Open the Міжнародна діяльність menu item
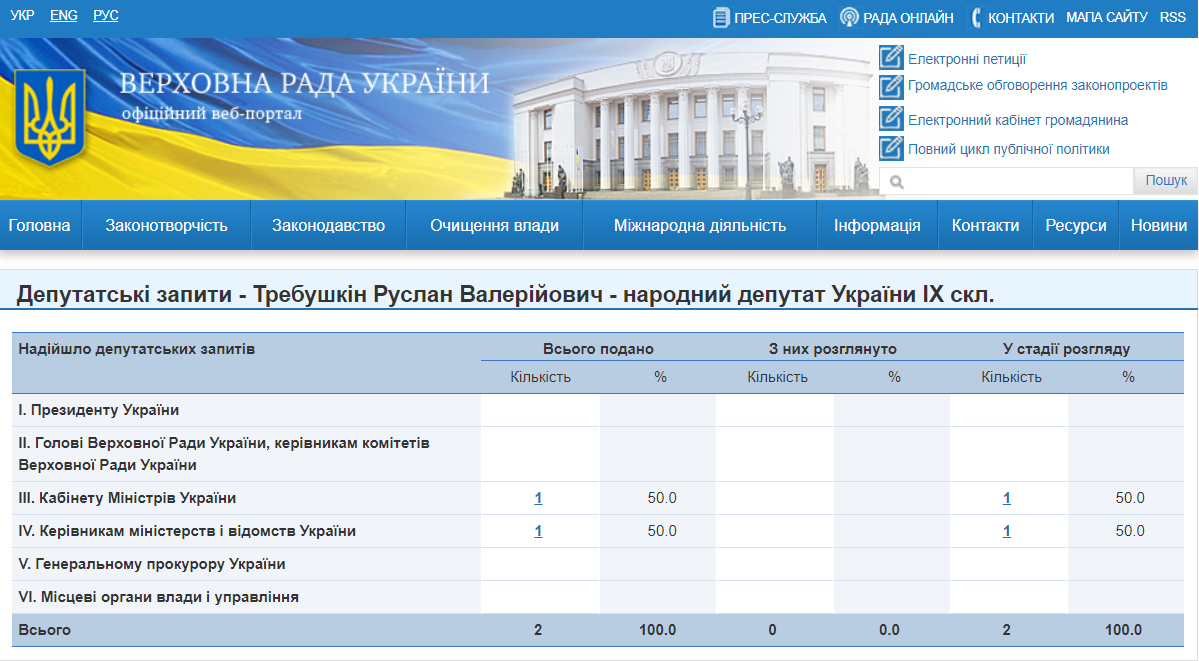The height and width of the screenshot is (661, 1199). point(700,225)
